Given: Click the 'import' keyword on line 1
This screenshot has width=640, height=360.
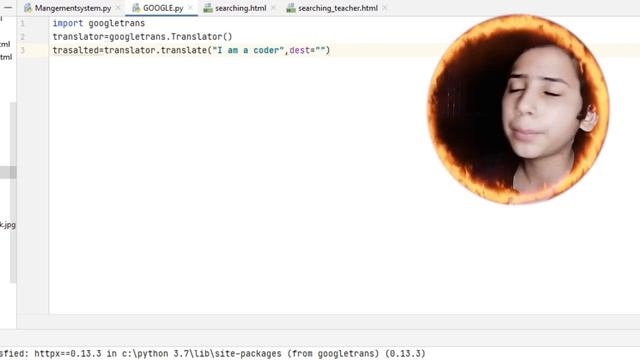Looking at the screenshot, I should [x=68, y=23].
